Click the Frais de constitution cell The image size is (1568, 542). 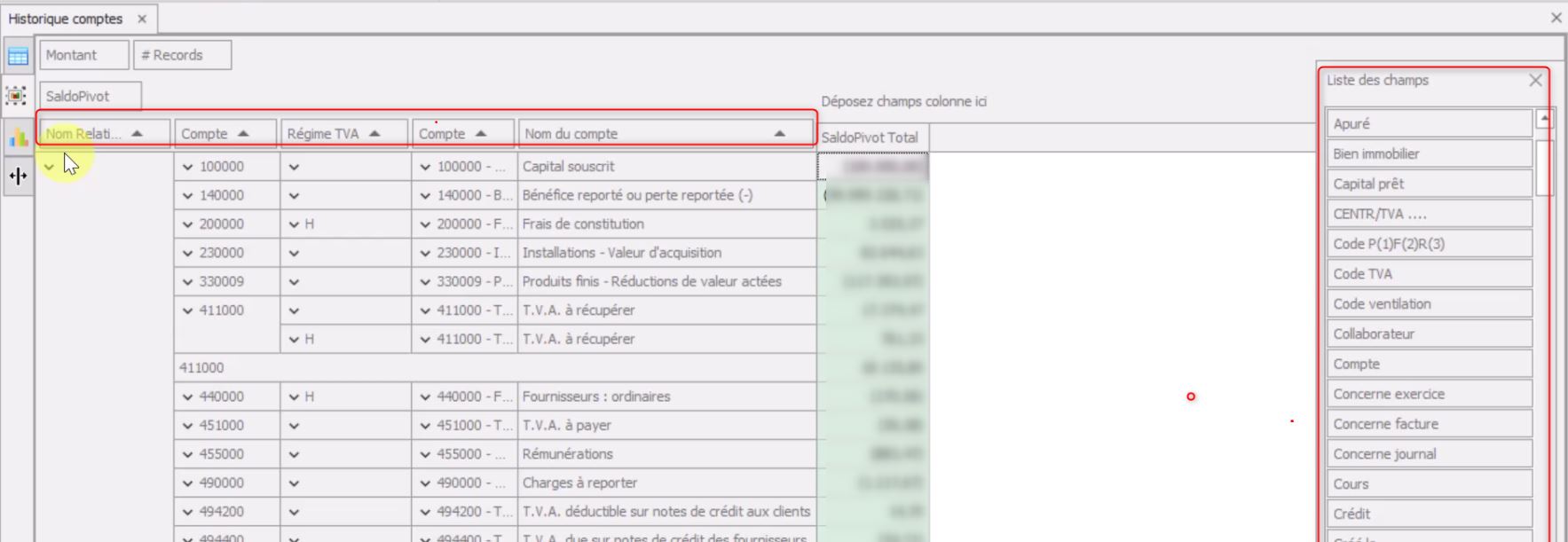click(x=666, y=224)
